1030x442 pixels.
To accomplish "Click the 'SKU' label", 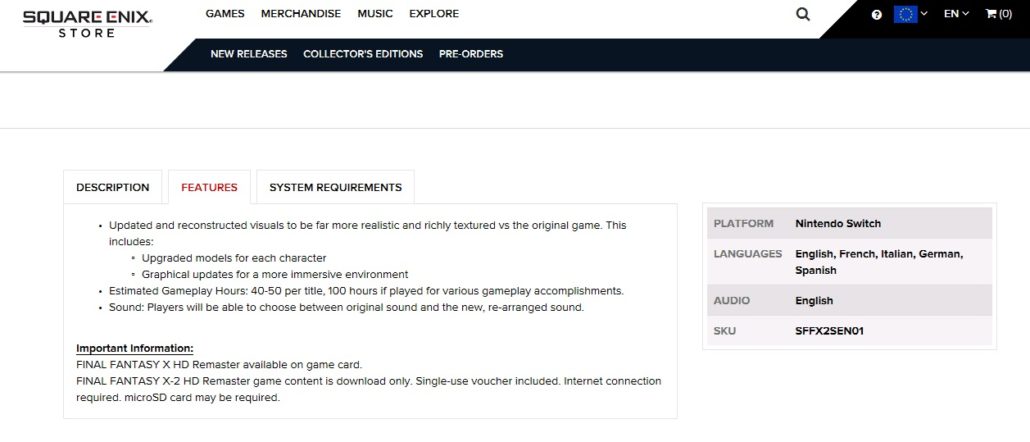I will tap(725, 331).
